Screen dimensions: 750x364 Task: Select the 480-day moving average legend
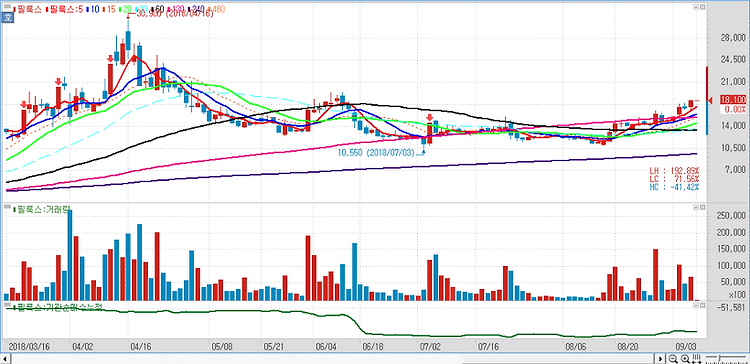pyautogui.click(x=215, y=9)
